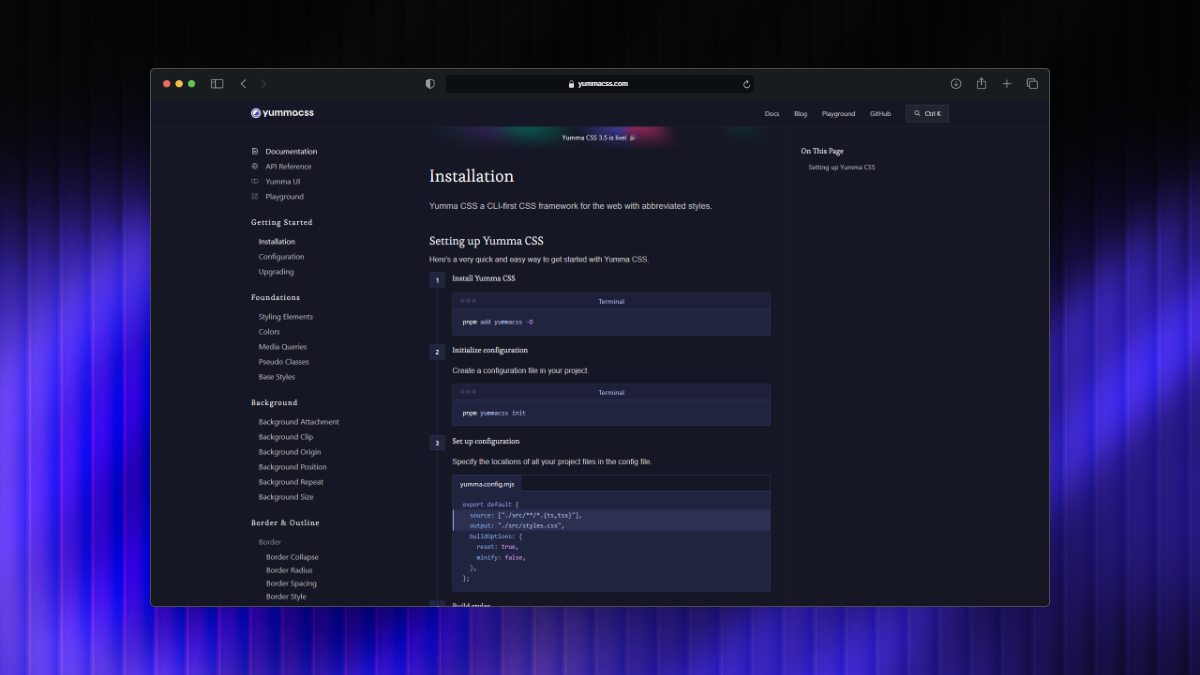Open the Ctrl K search box
Image resolution: width=1200 pixels, height=675 pixels.
(x=927, y=114)
